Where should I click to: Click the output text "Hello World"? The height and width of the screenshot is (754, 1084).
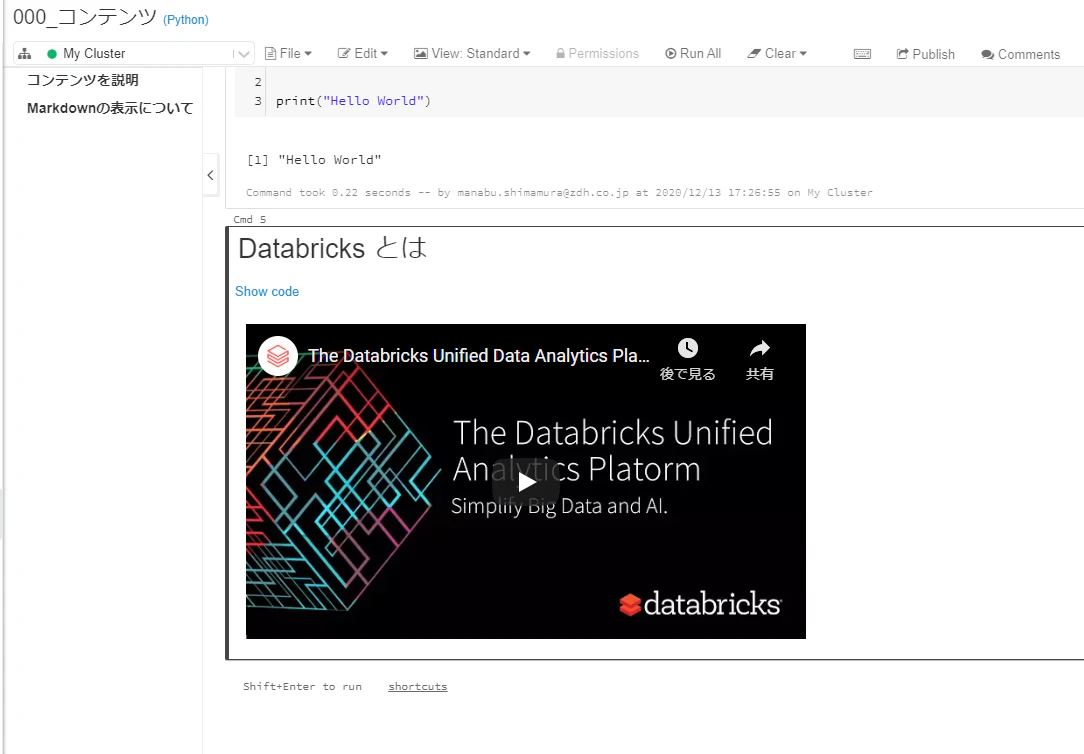330,160
